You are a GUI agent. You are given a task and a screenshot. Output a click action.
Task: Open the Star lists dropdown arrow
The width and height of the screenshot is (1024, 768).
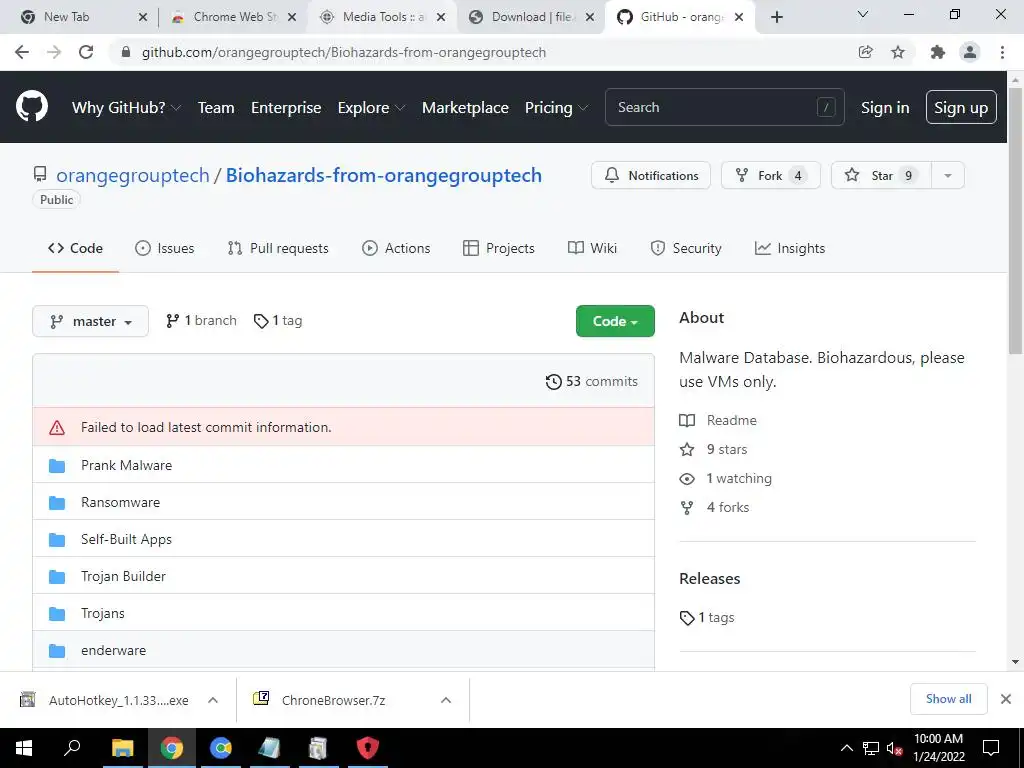click(948, 175)
